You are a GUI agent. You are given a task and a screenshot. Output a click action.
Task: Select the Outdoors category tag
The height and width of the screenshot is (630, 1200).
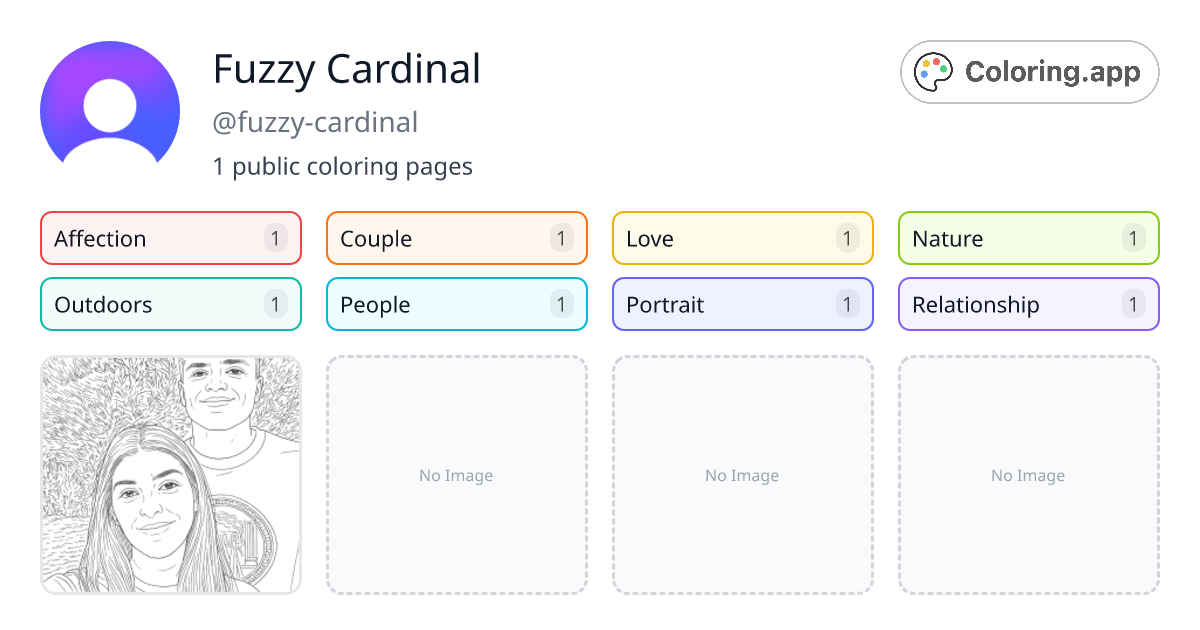click(170, 304)
